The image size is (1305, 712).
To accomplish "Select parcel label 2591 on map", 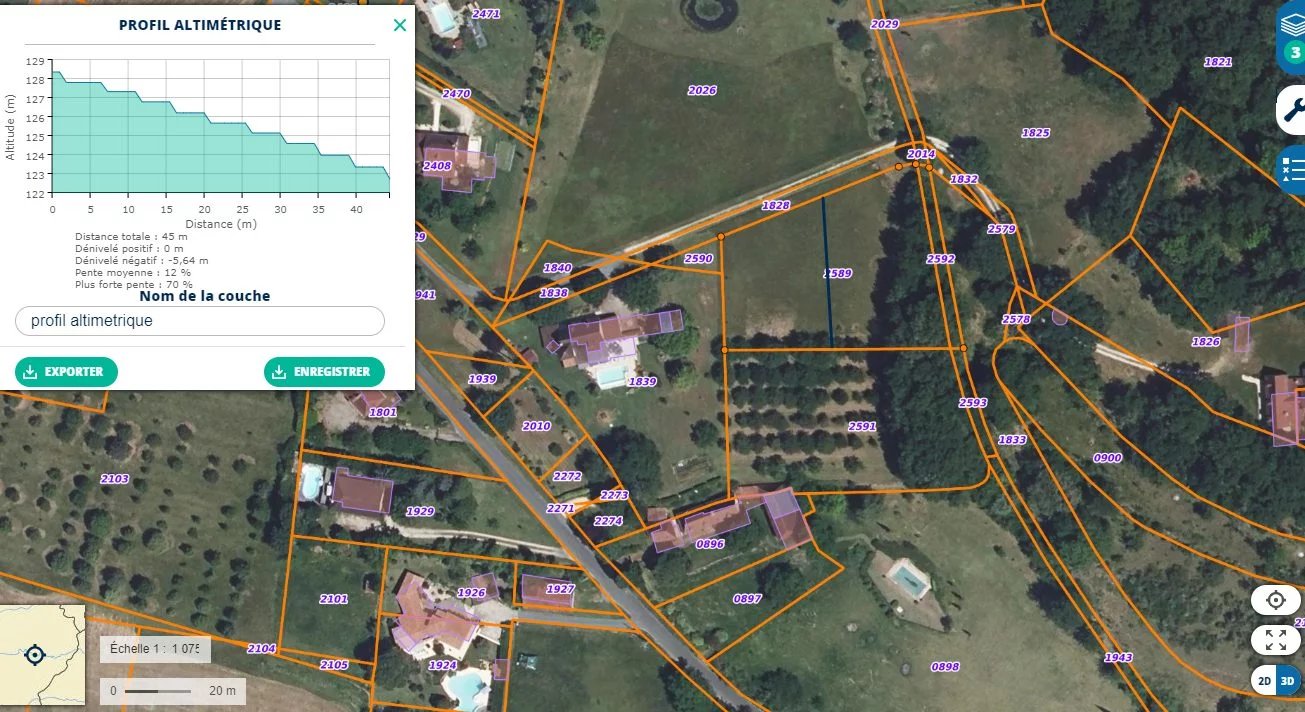I will coord(861,426).
